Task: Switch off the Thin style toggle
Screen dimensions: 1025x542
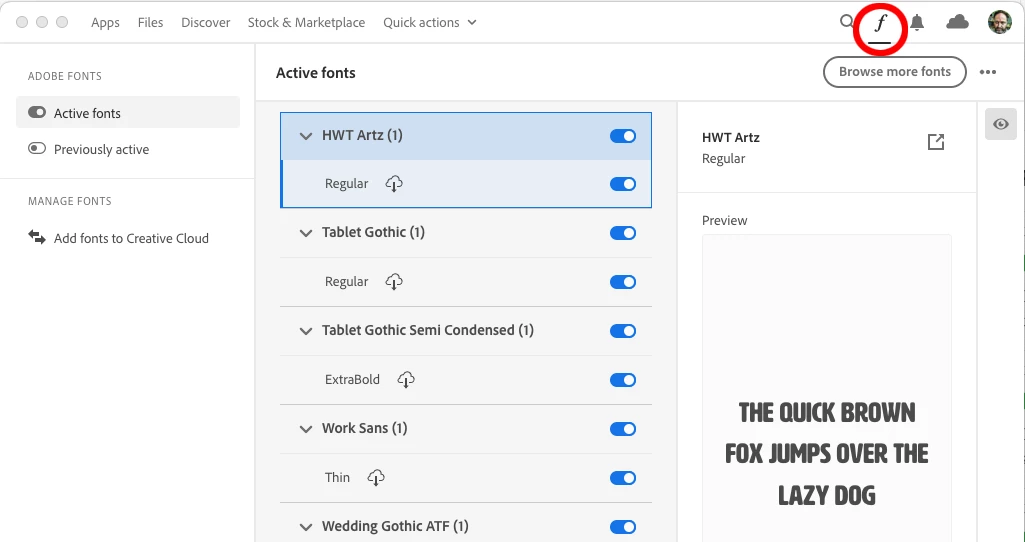Action: (x=623, y=478)
